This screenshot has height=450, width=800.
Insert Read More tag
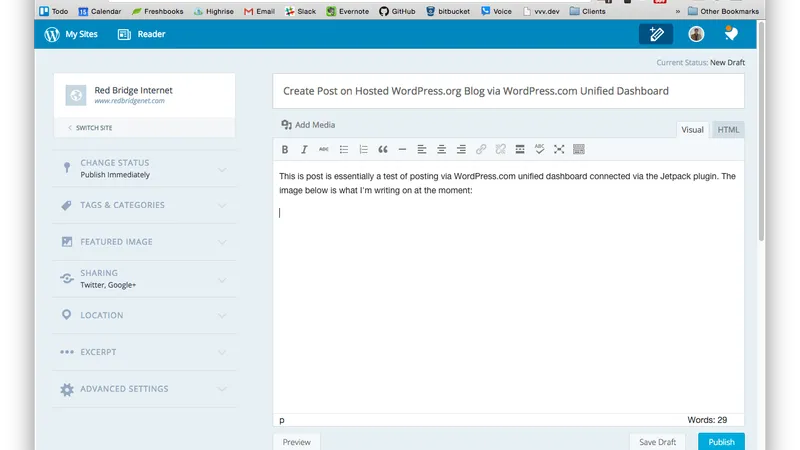tap(520, 149)
